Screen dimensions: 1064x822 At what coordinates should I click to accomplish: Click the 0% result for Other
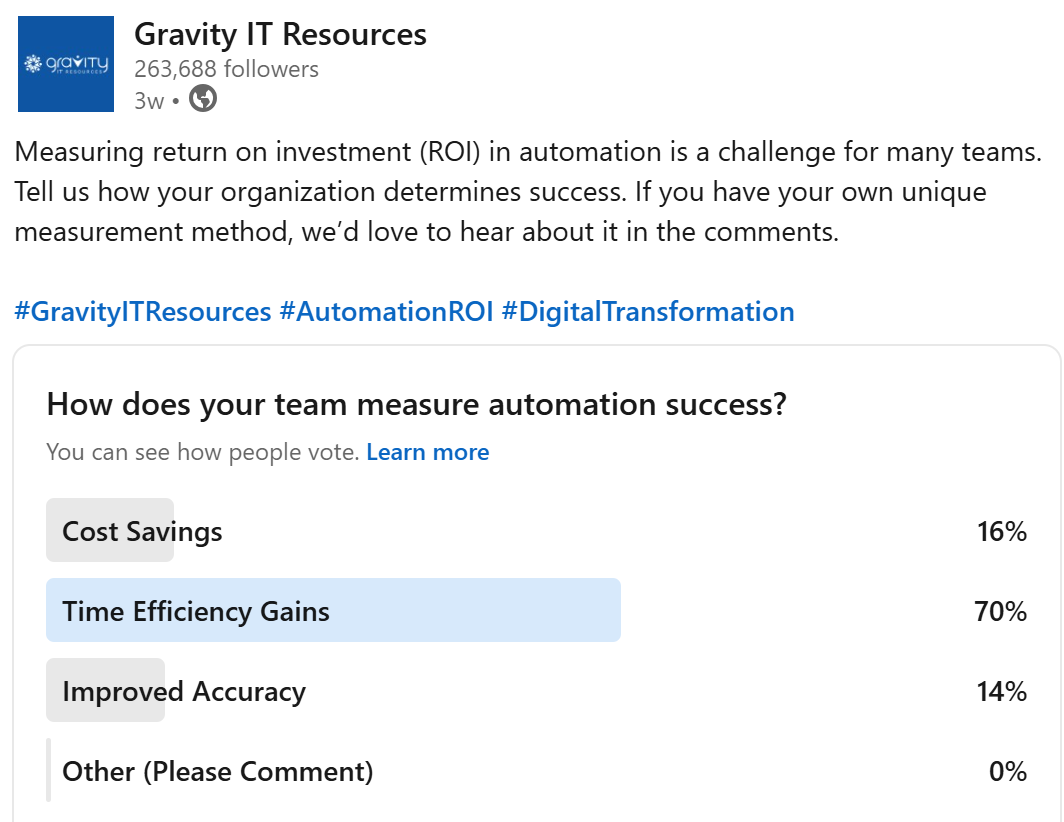1007,771
